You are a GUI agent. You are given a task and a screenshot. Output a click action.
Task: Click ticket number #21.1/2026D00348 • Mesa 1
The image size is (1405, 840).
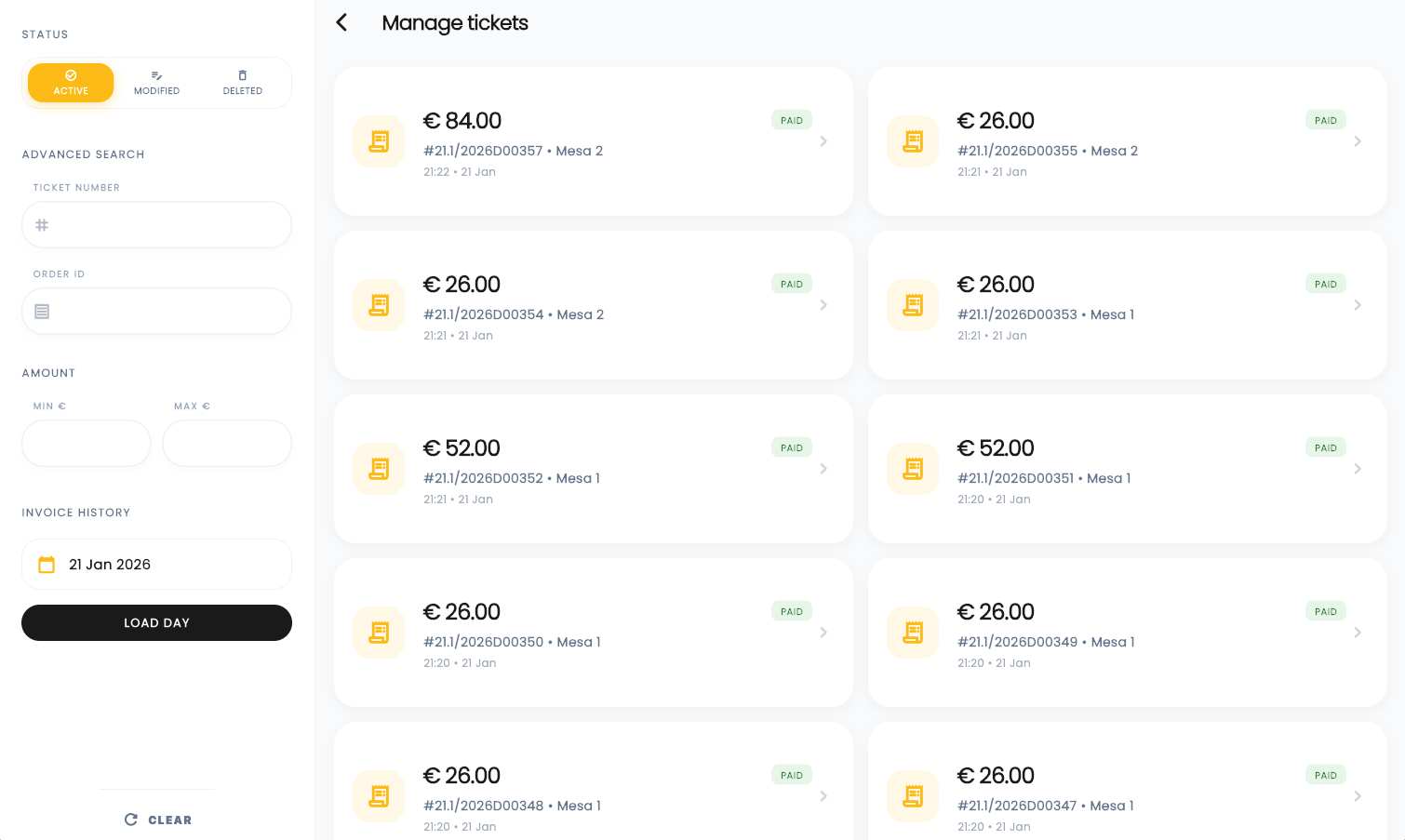tap(512, 806)
